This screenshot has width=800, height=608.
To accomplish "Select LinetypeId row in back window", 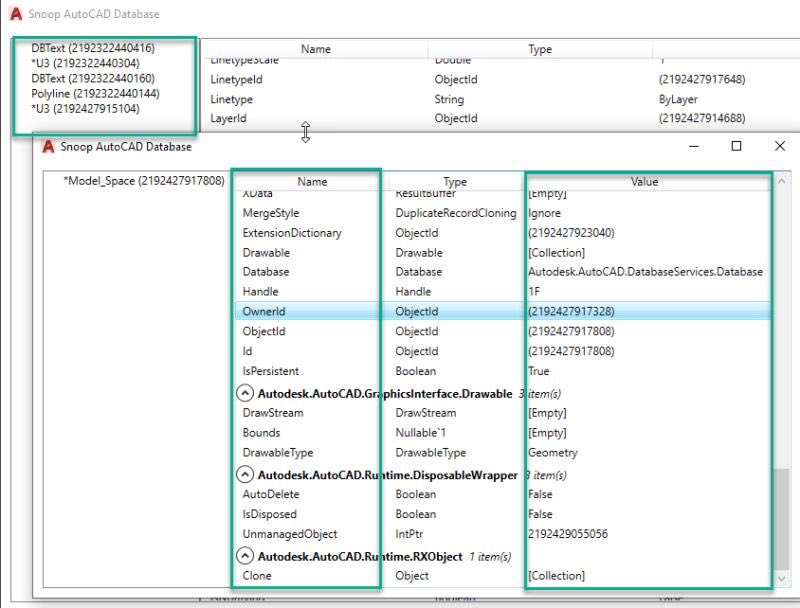I will point(500,79).
